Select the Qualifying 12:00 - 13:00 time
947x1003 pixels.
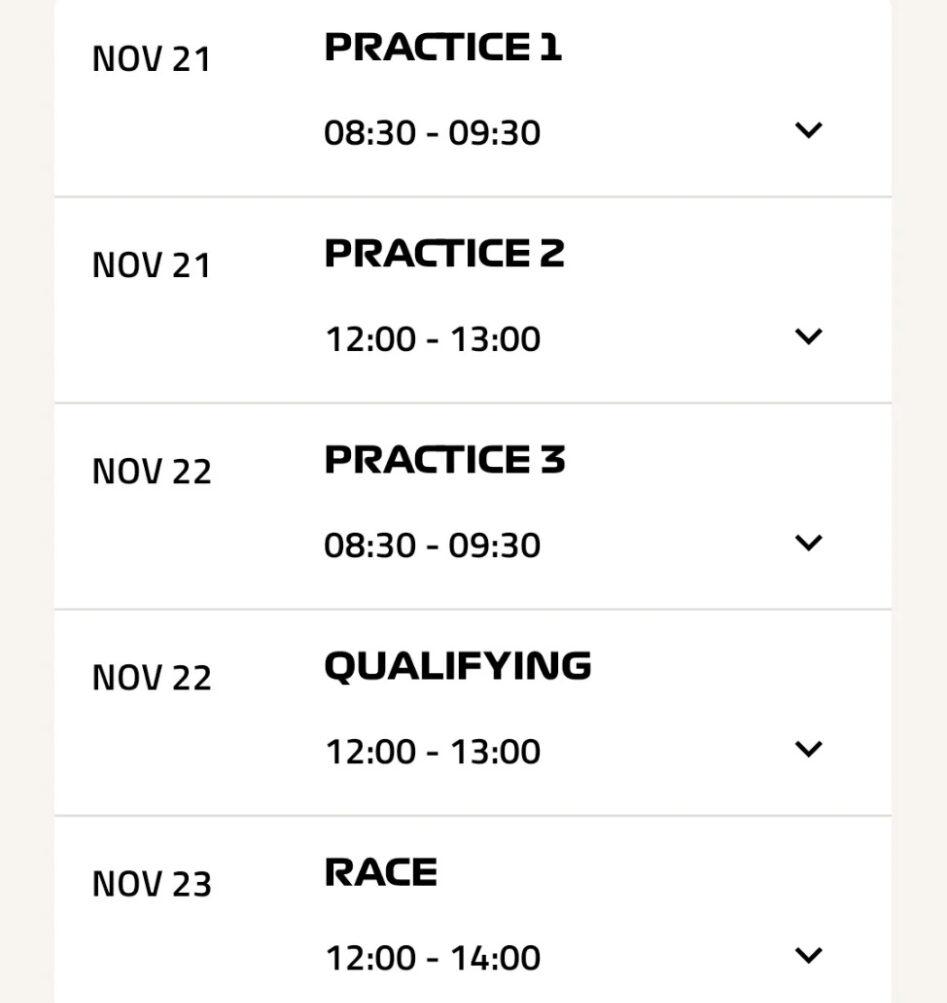point(432,751)
